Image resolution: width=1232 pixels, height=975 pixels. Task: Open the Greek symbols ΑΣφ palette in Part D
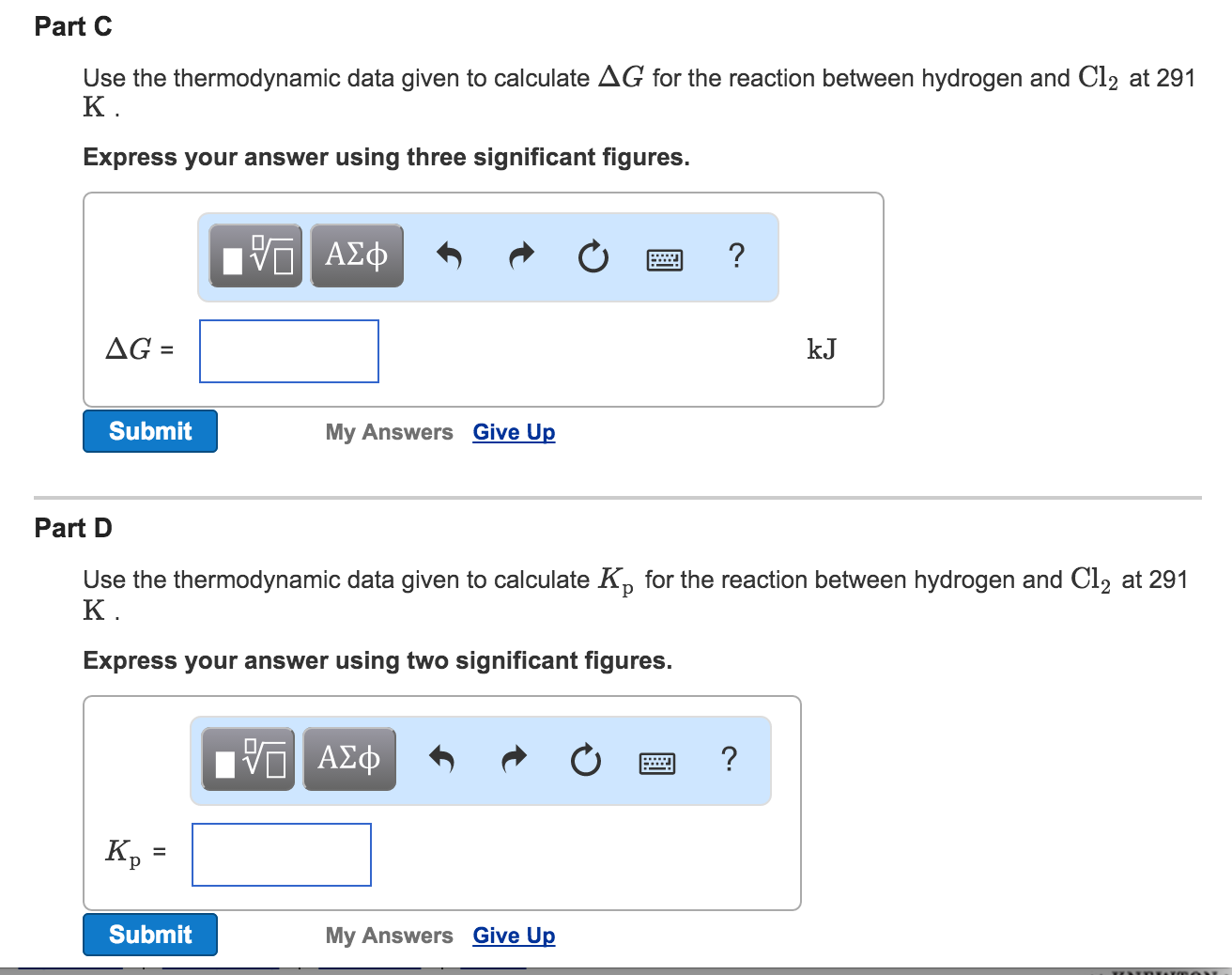coord(348,759)
